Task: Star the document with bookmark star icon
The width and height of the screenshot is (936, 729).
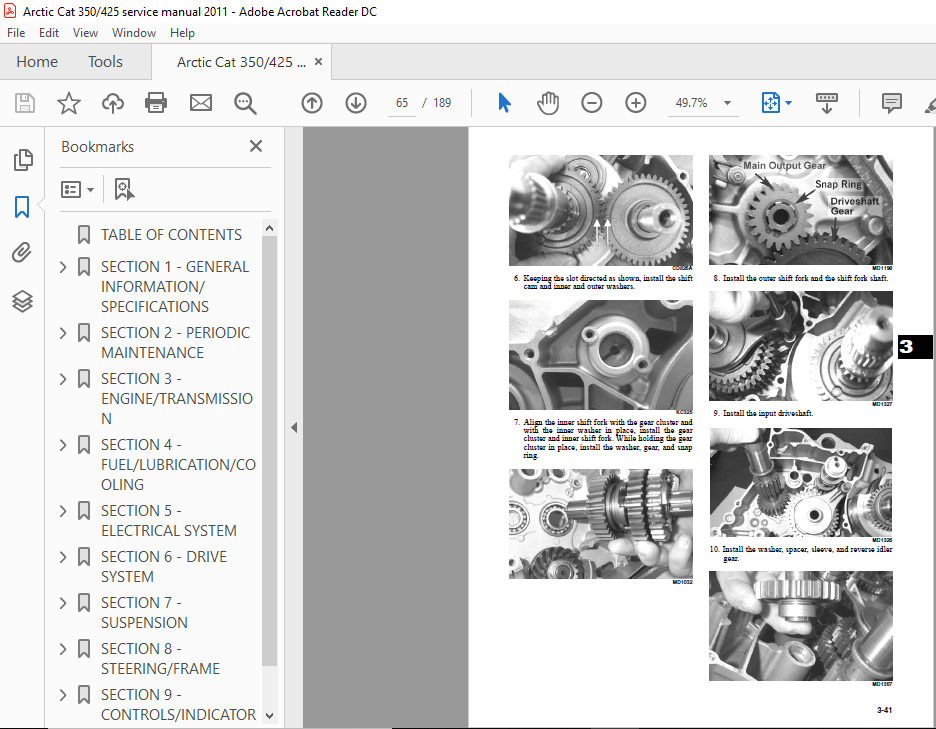Action: pos(69,103)
